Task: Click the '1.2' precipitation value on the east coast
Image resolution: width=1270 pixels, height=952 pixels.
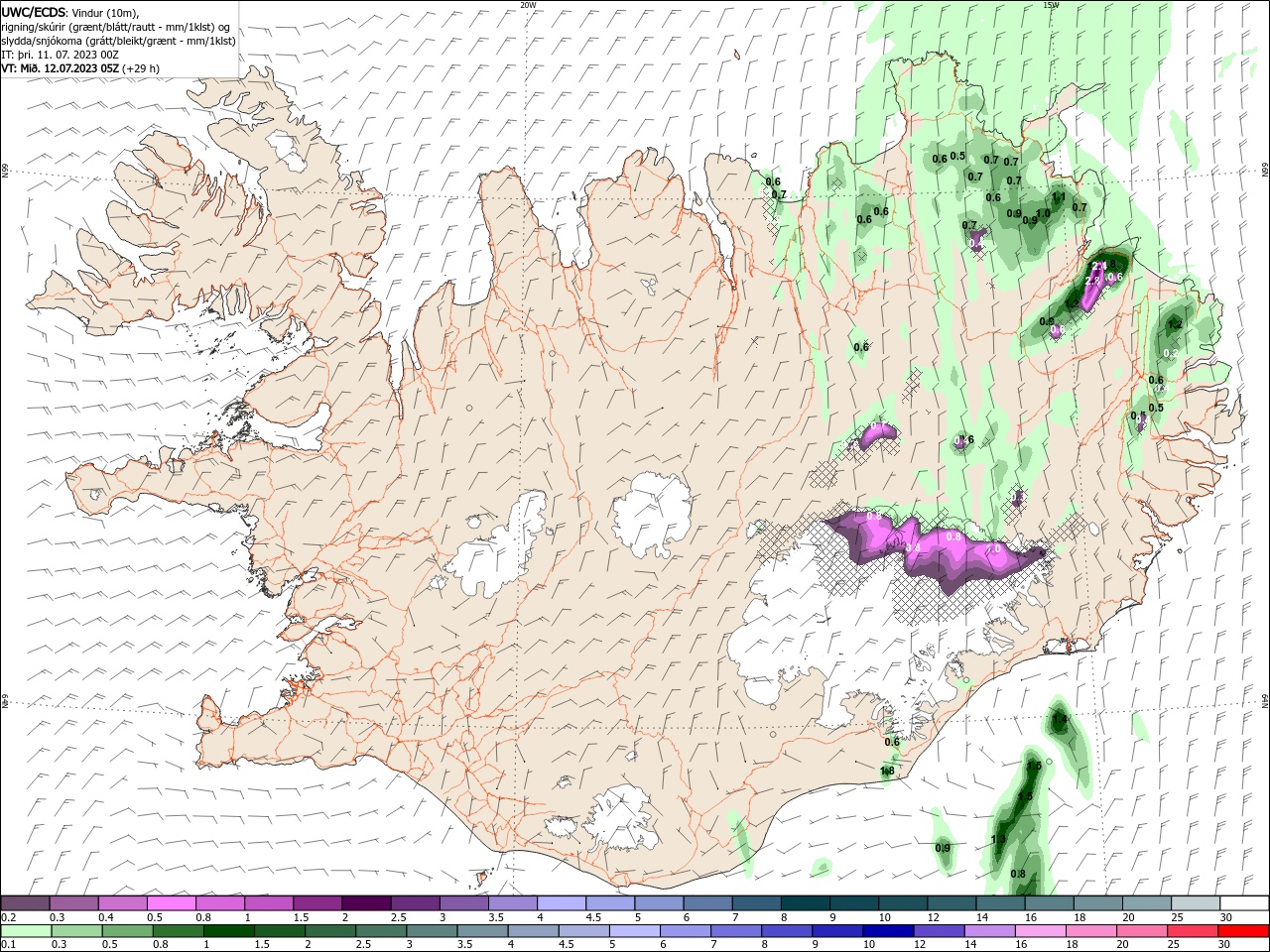Action: [1175, 324]
